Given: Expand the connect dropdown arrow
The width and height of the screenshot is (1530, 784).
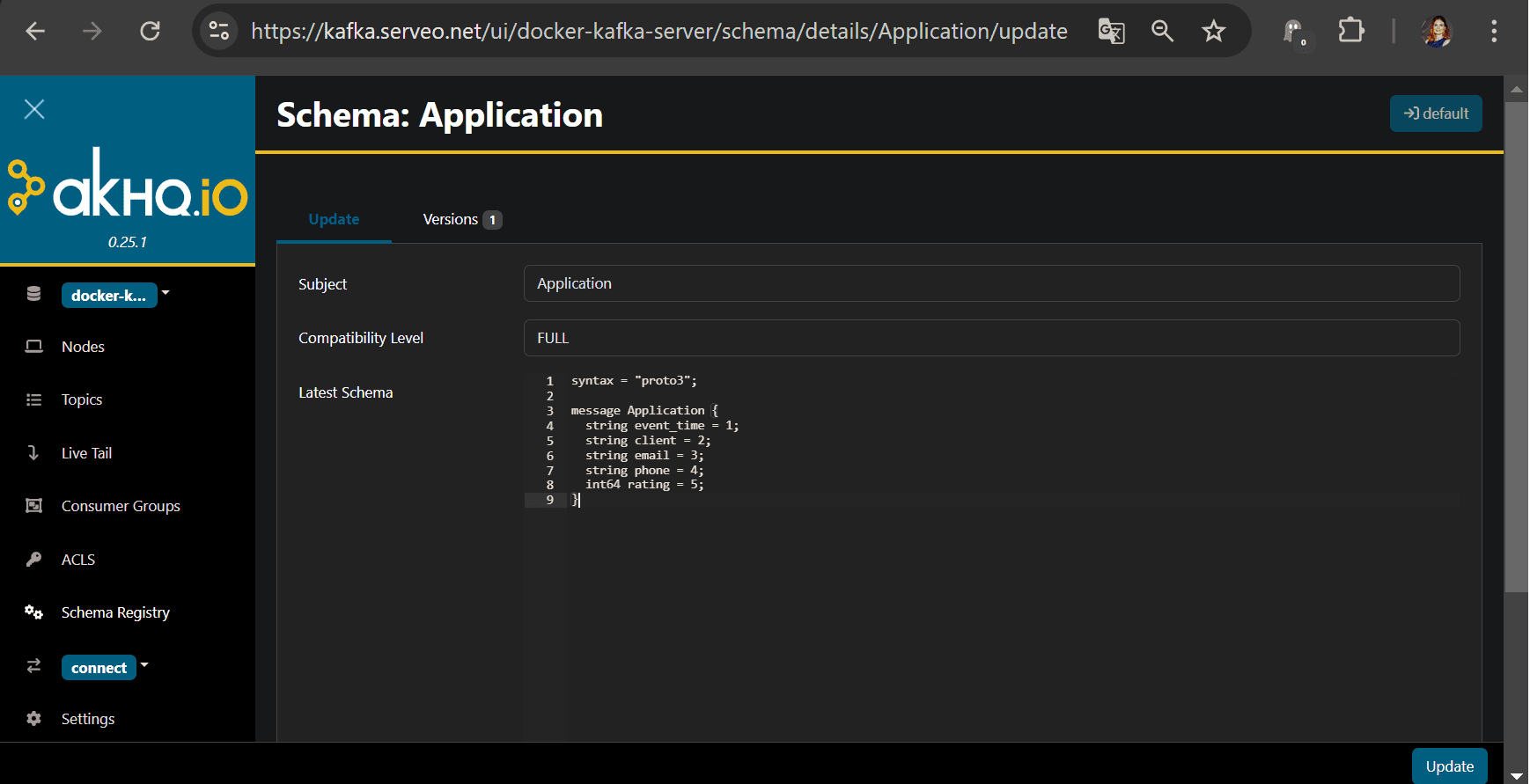Looking at the screenshot, I should click(x=144, y=665).
